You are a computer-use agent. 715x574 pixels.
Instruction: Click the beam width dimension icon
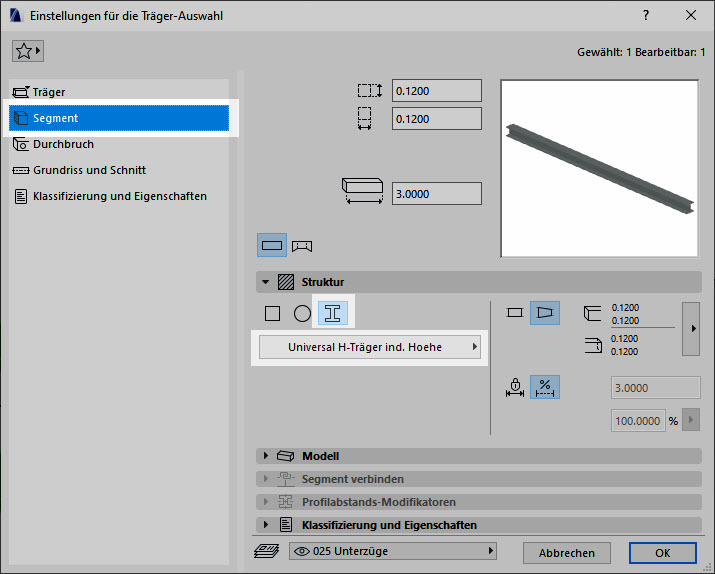pyautogui.click(x=364, y=119)
